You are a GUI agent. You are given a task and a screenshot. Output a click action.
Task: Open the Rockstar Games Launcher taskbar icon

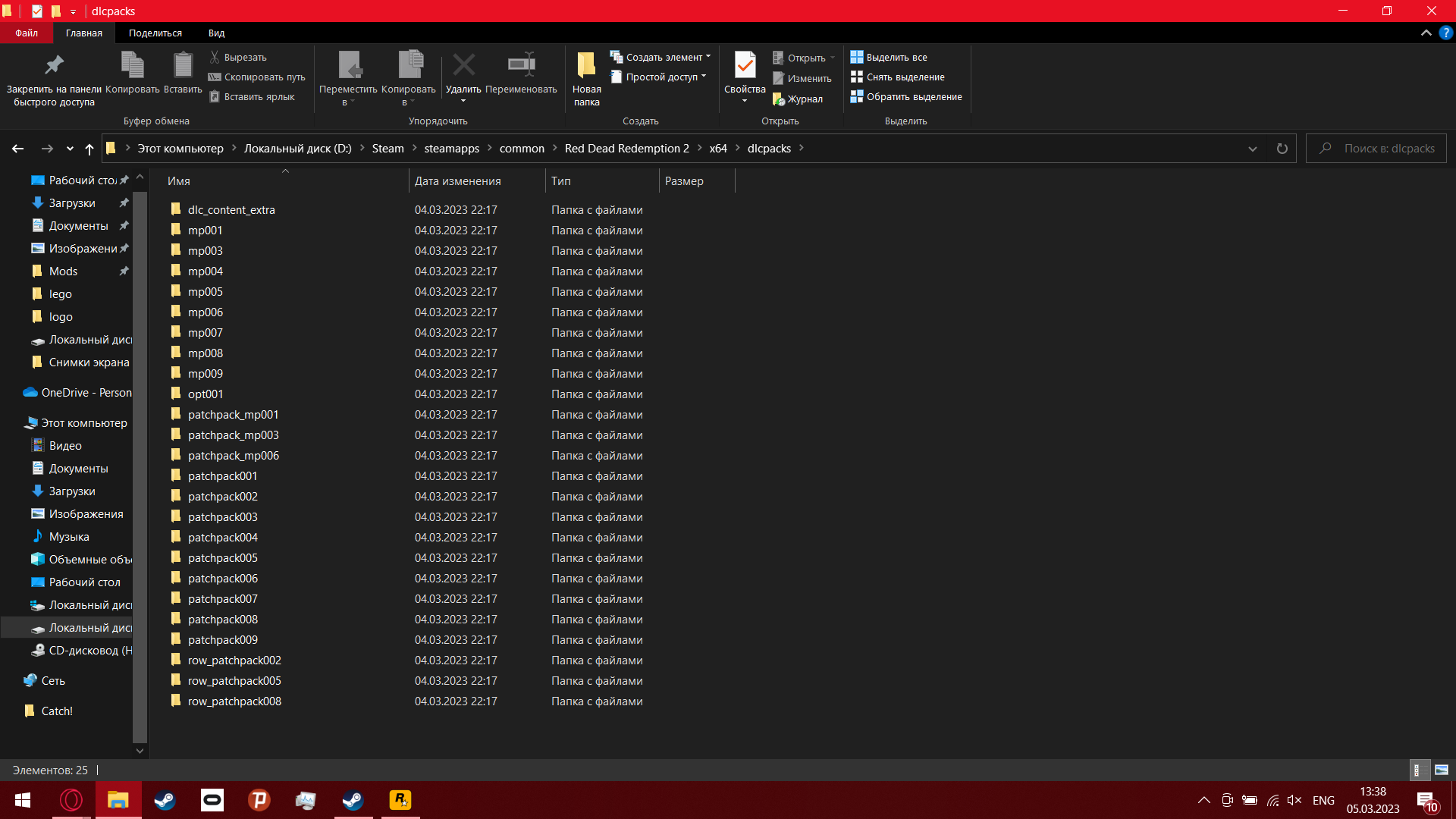coord(400,800)
